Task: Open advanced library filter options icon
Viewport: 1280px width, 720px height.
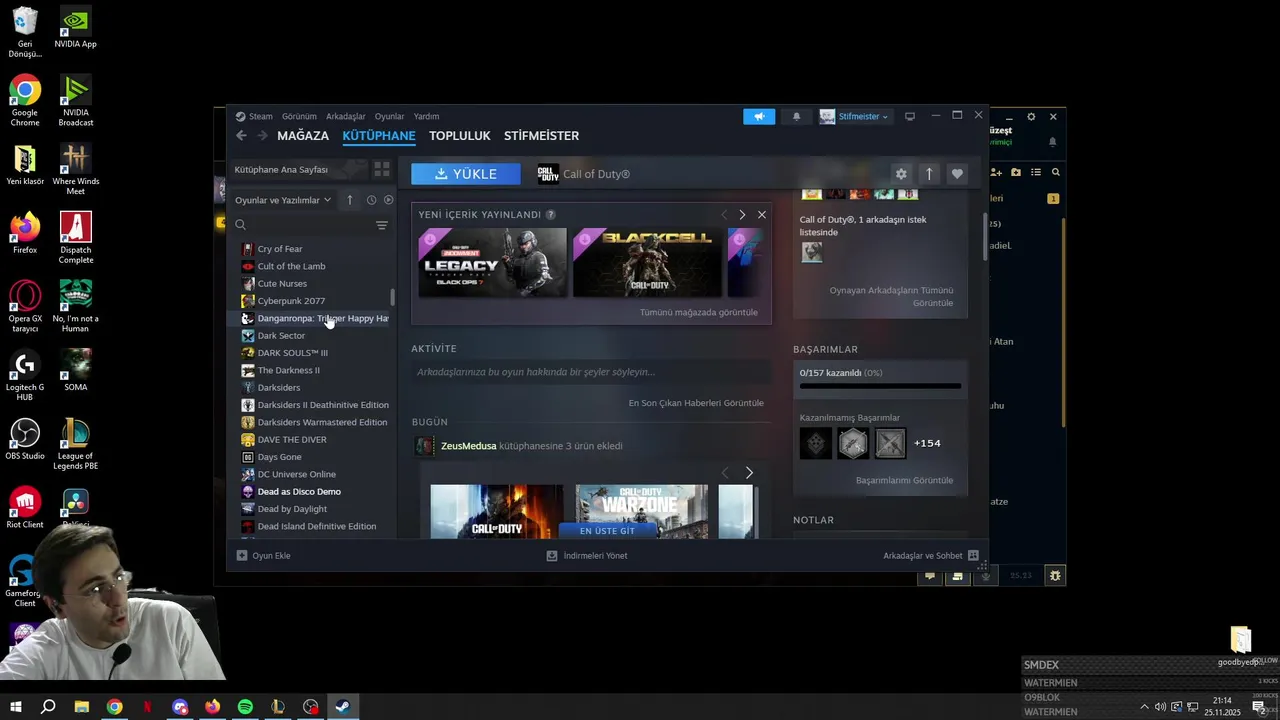Action: tap(381, 225)
